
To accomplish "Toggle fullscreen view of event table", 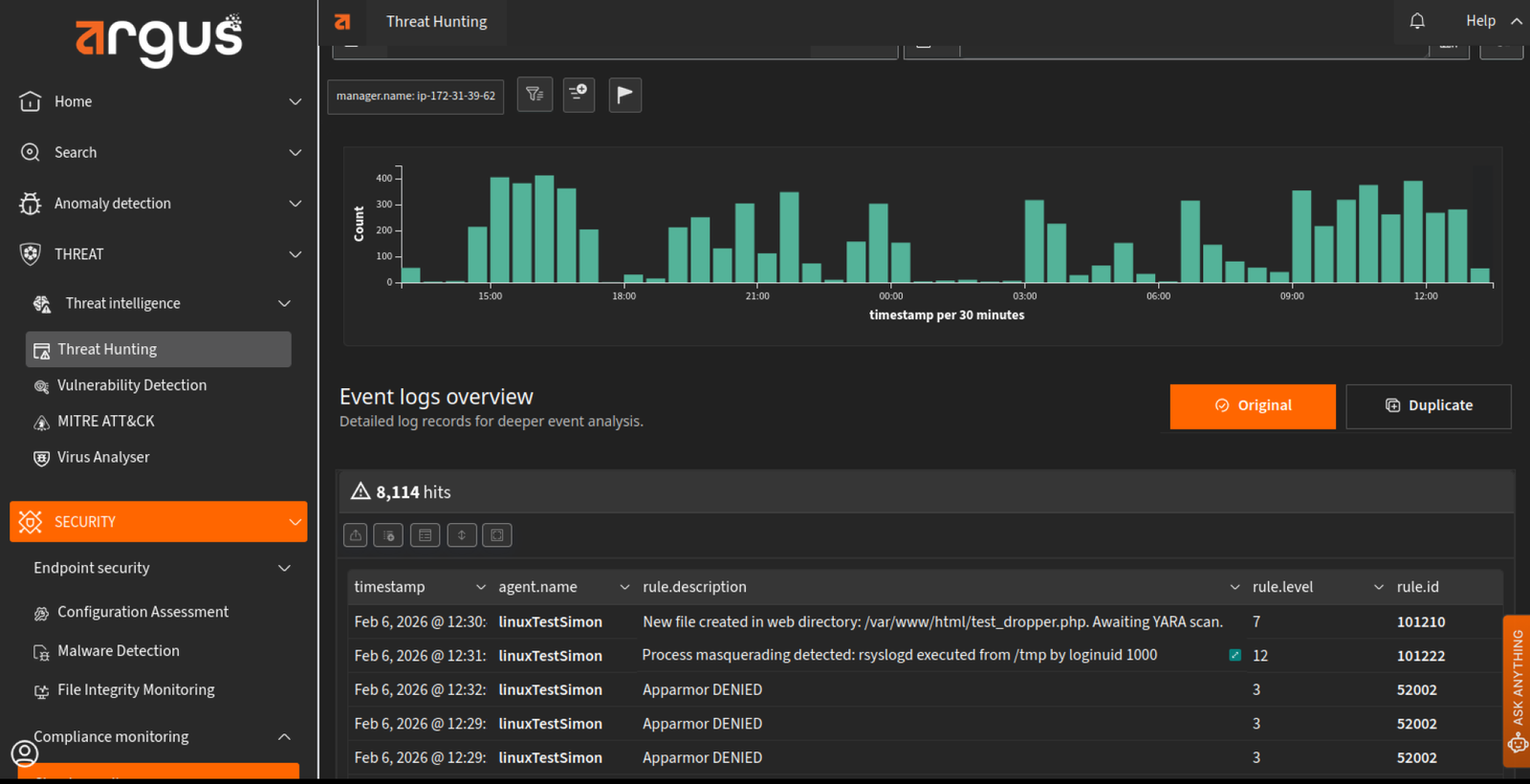I will coord(497,535).
